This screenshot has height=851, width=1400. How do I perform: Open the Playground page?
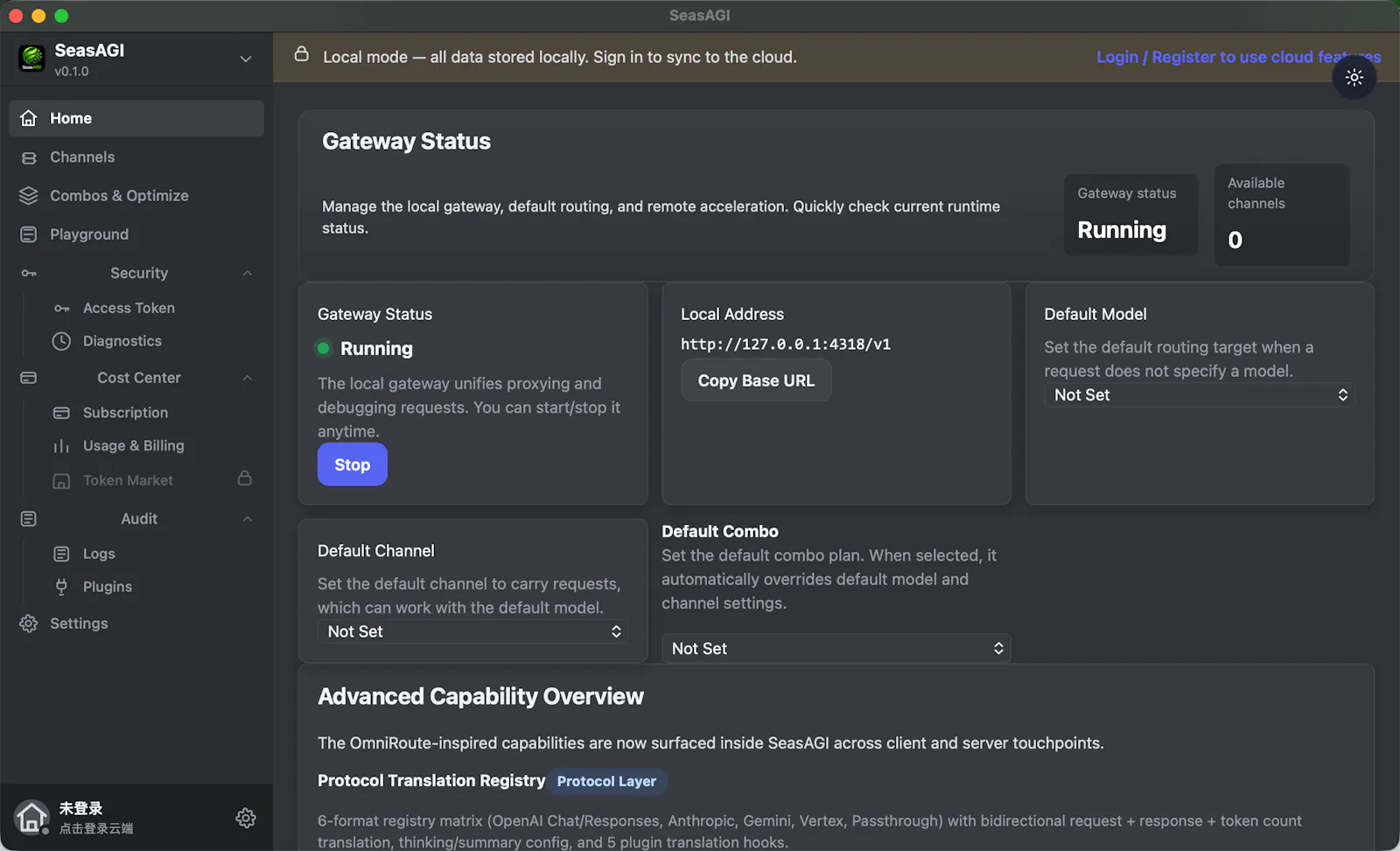point(136,234)
